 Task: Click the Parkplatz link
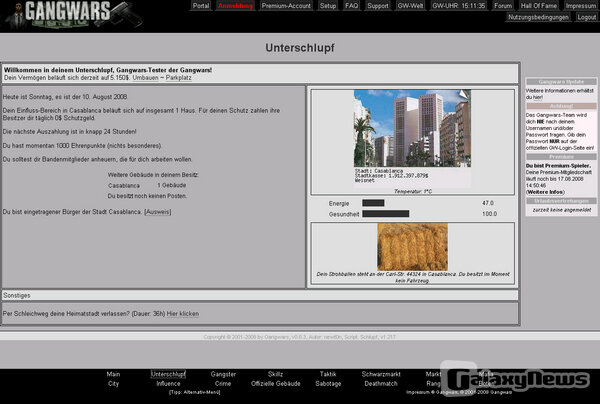pyautogui.click(x=178, y=78)
